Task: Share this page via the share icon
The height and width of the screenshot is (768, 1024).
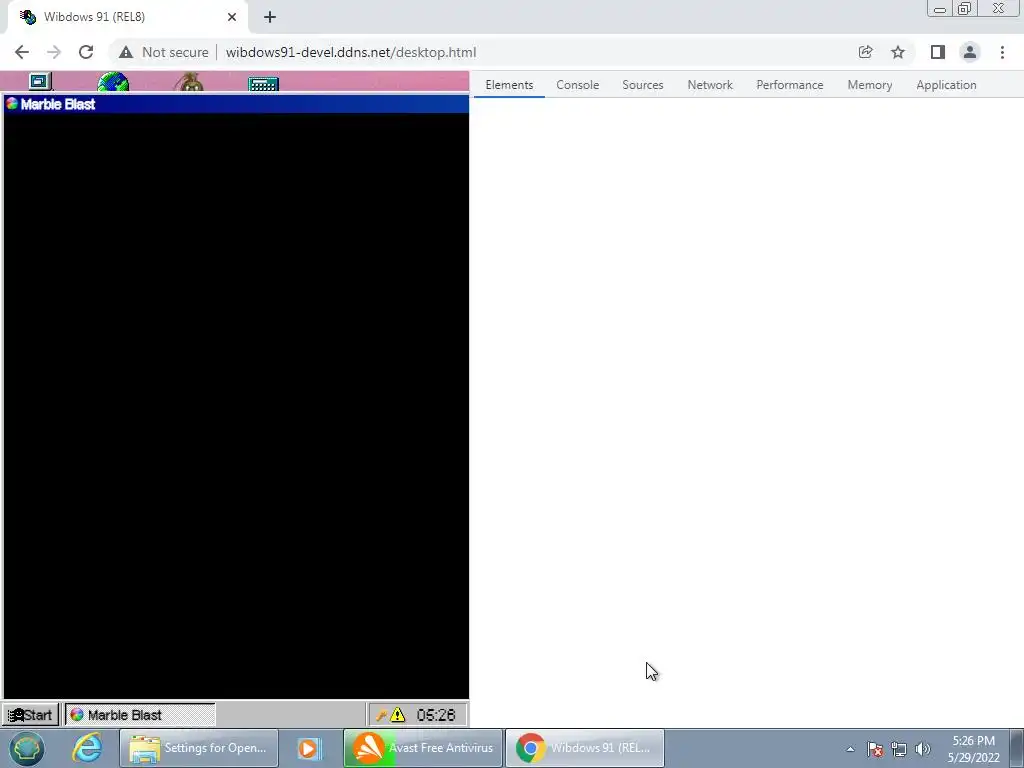Action: click(865, 52)
